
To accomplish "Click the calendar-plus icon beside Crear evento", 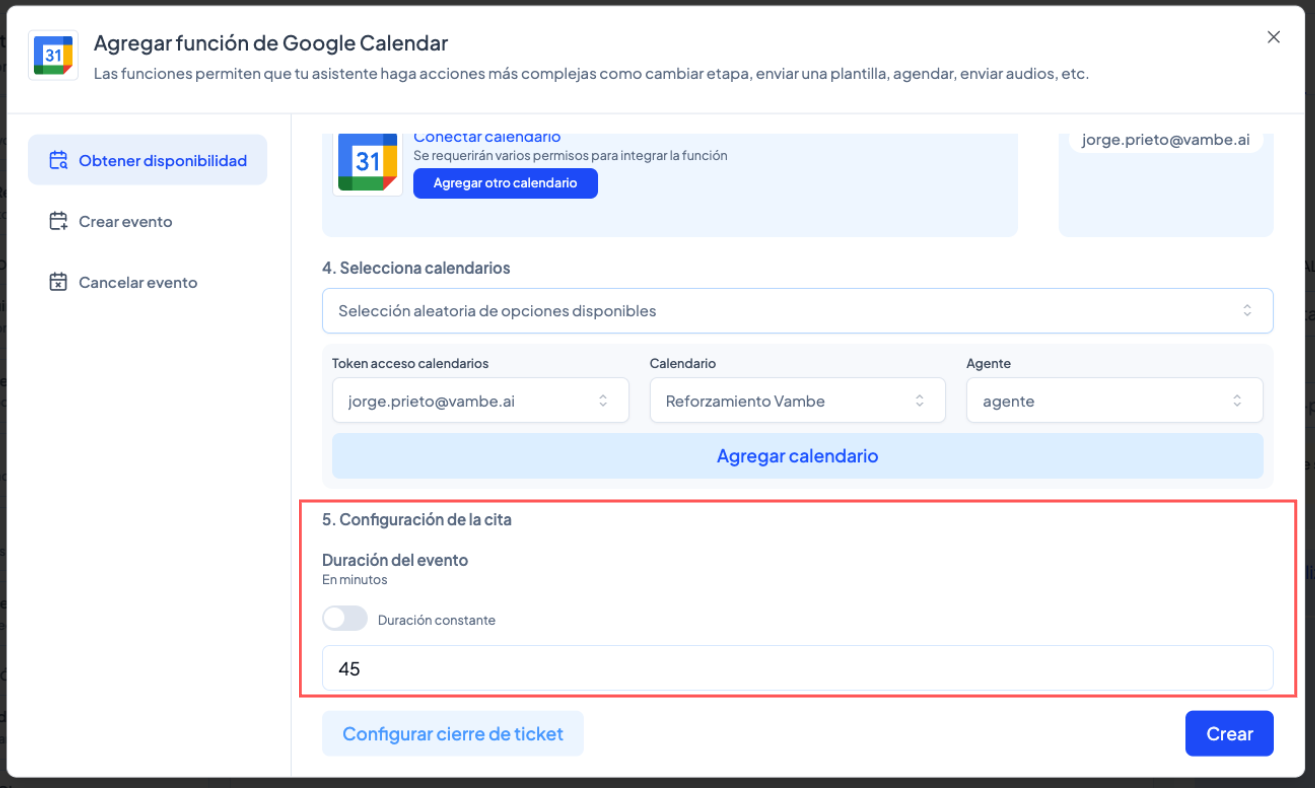I will pos(58,221).
